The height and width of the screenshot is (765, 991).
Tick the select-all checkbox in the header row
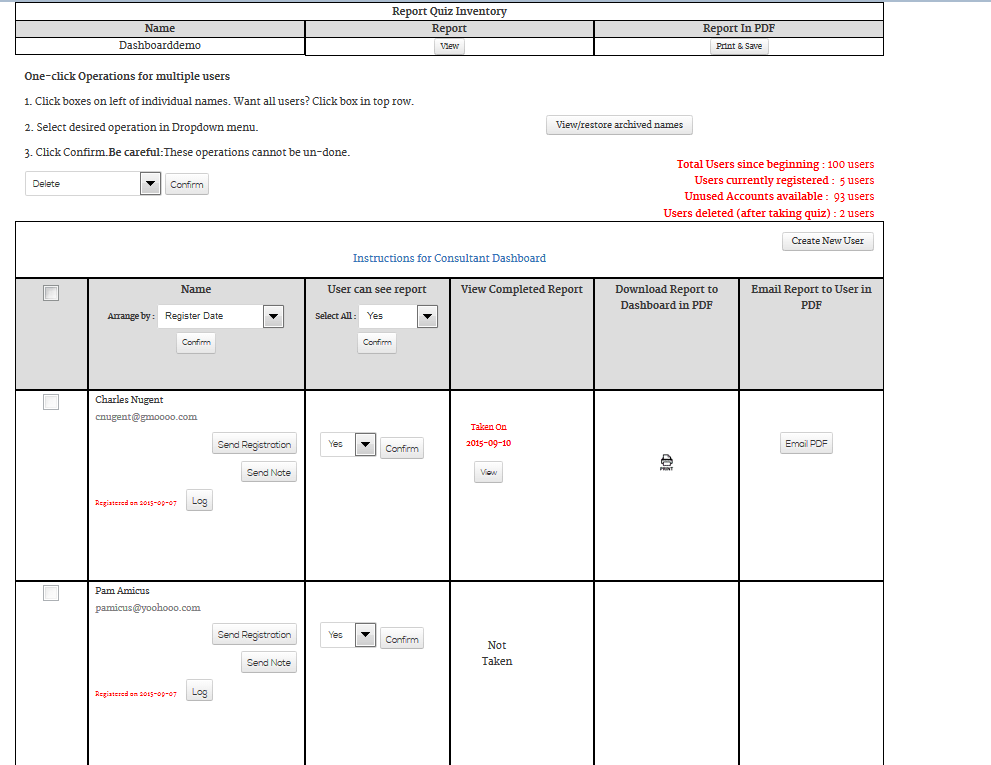[51, 293]
